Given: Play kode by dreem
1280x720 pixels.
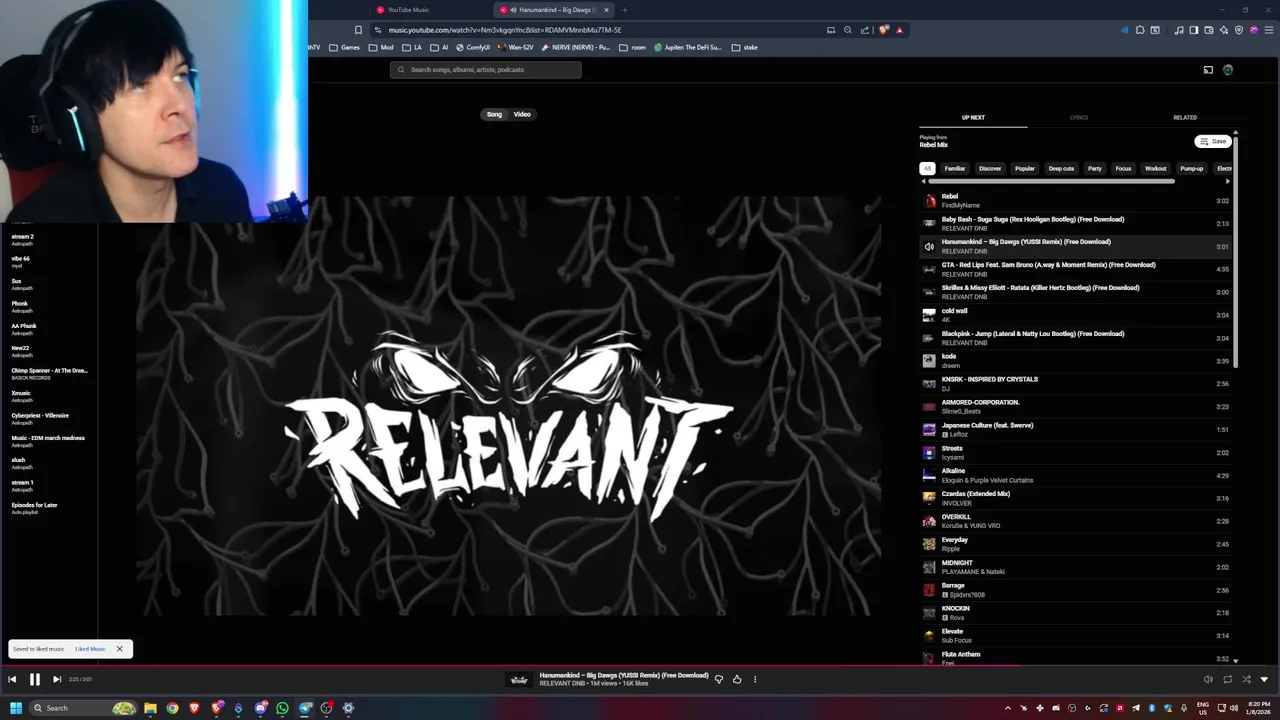Looking at the screenshot, I should (x=1075, y=361).
